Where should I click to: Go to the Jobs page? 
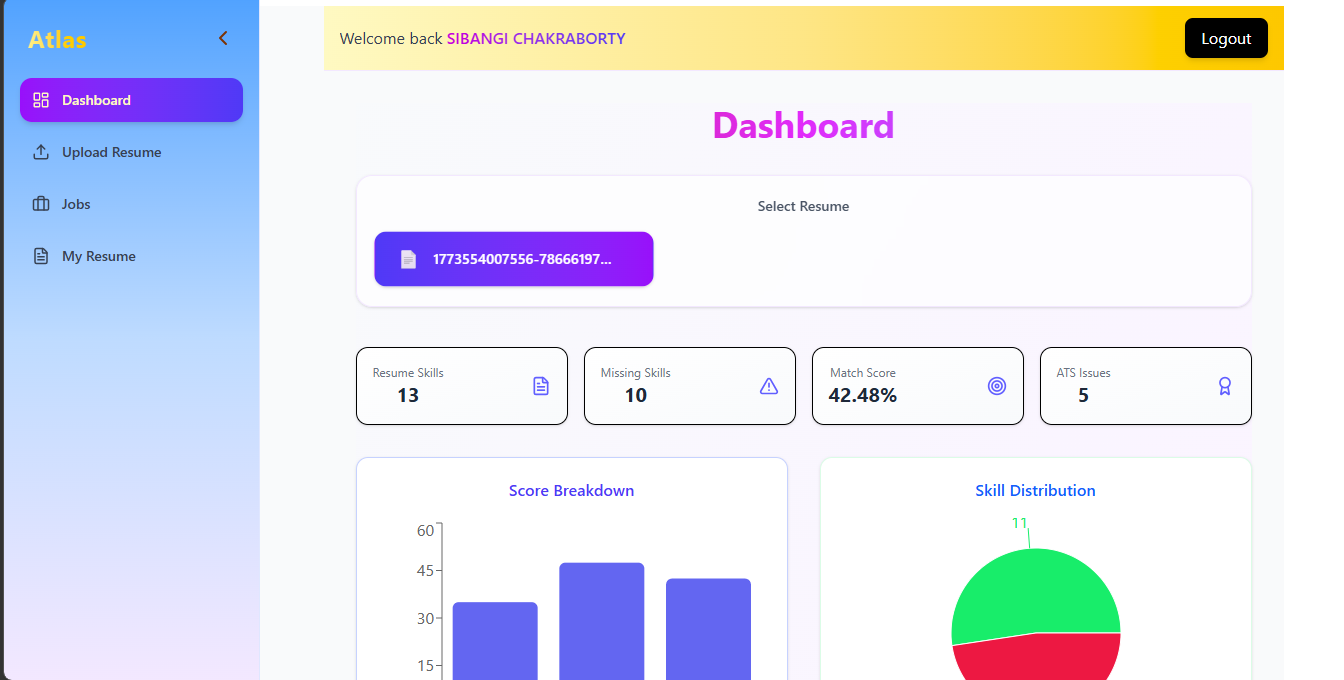click(x=76, y=204)
